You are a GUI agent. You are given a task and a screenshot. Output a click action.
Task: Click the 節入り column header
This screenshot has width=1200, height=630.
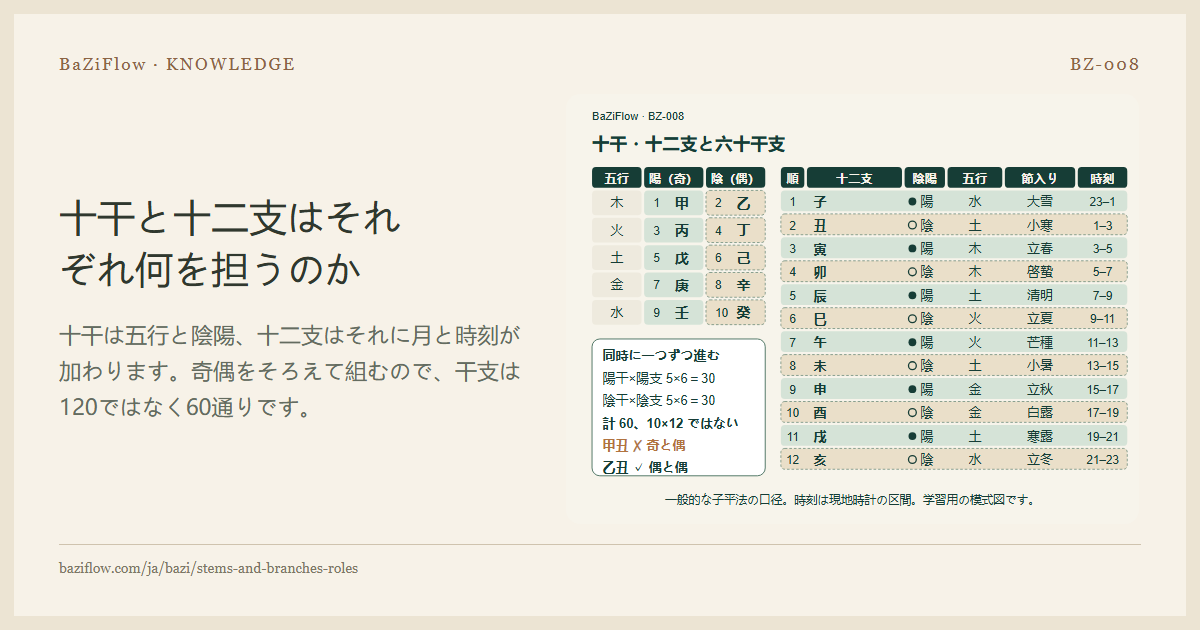(x=1039, y=178)
